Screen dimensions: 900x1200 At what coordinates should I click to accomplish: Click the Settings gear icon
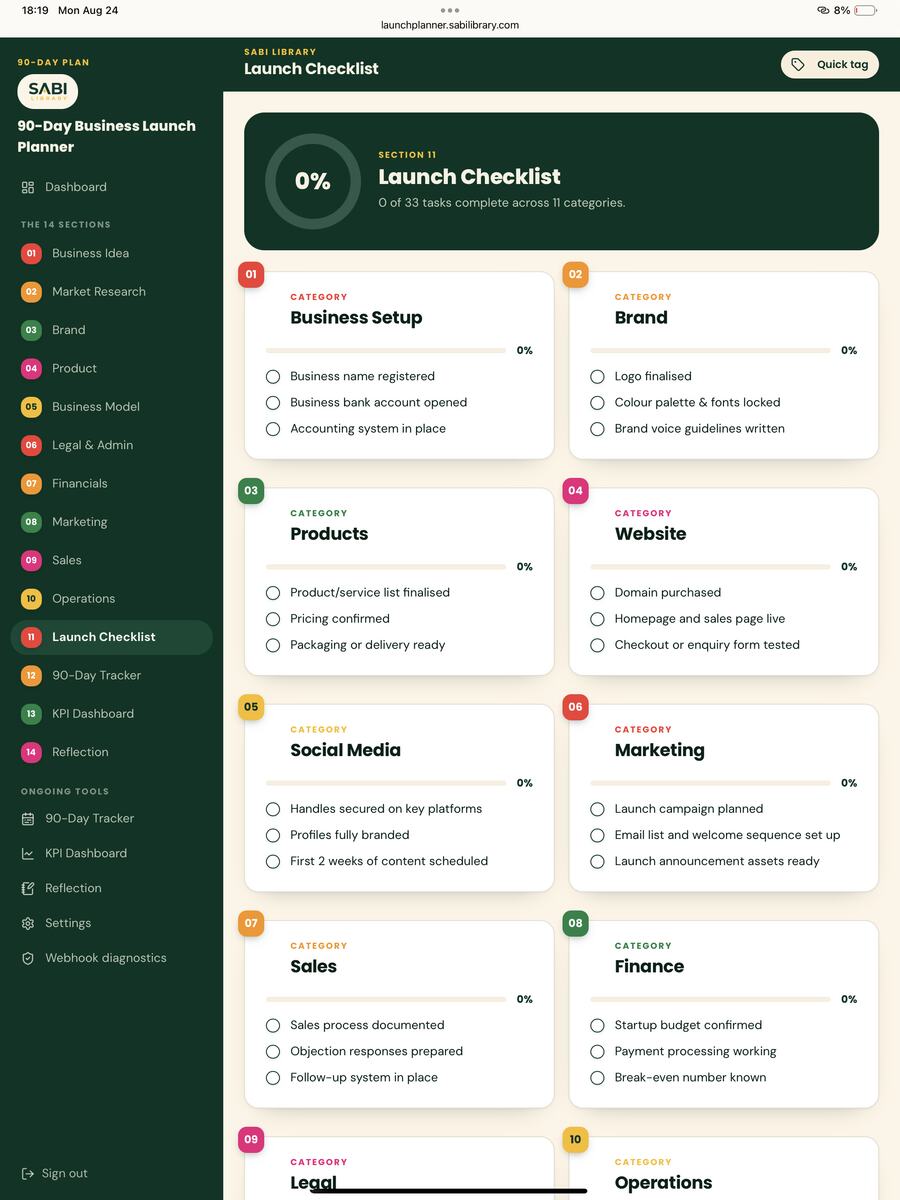click(28, 923)
